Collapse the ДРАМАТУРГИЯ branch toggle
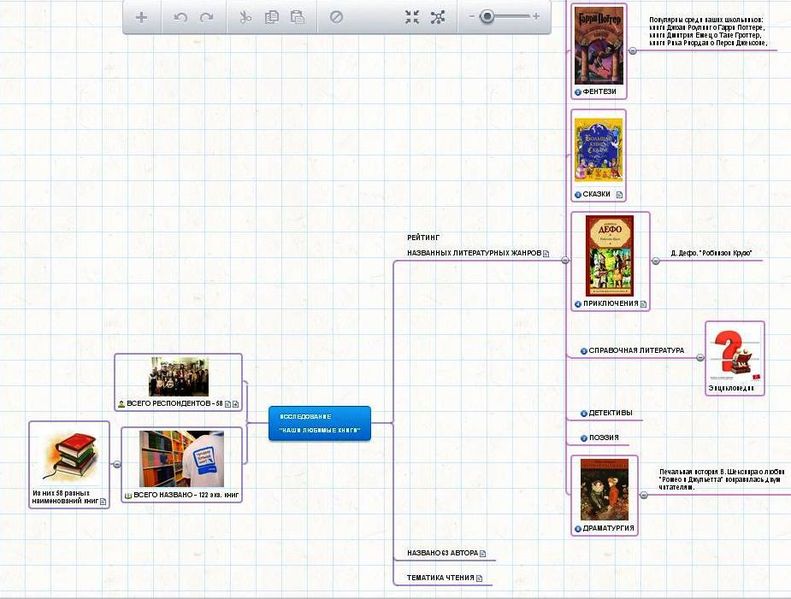Viewport: 791px width, 599px height. tap(644, 495)
